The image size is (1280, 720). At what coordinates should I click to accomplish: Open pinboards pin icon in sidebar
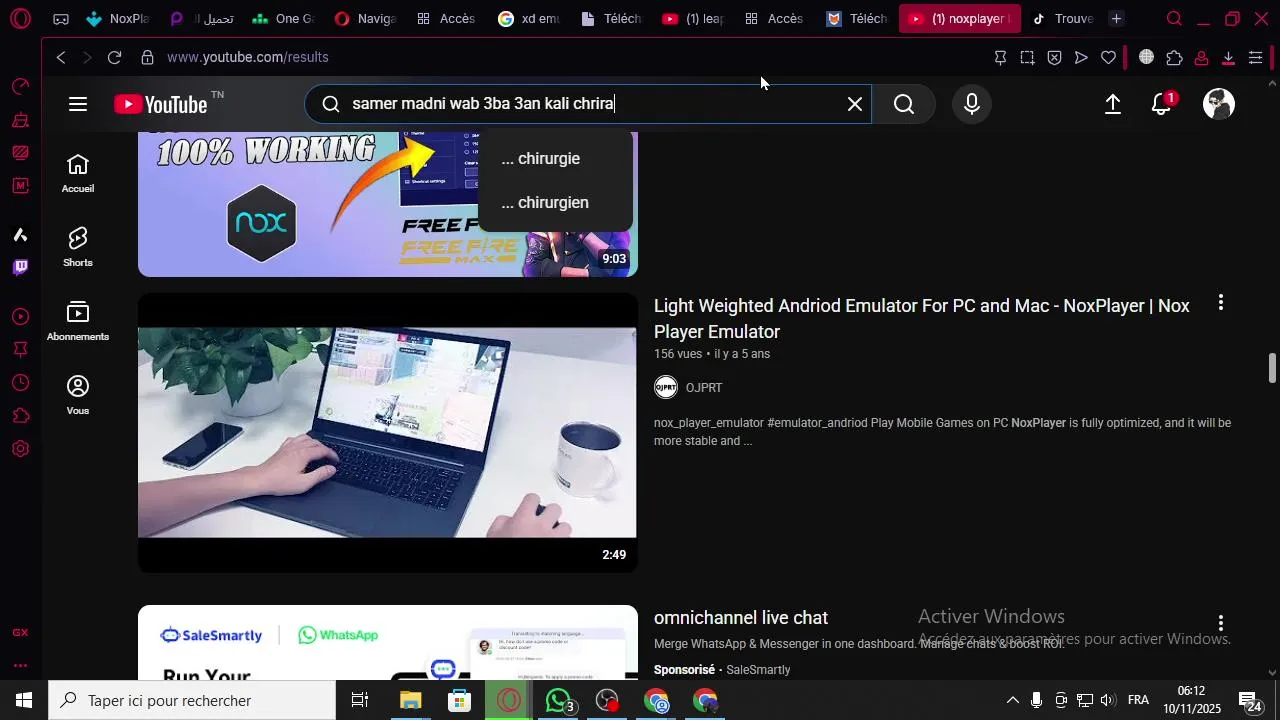(x=20, y=350)
